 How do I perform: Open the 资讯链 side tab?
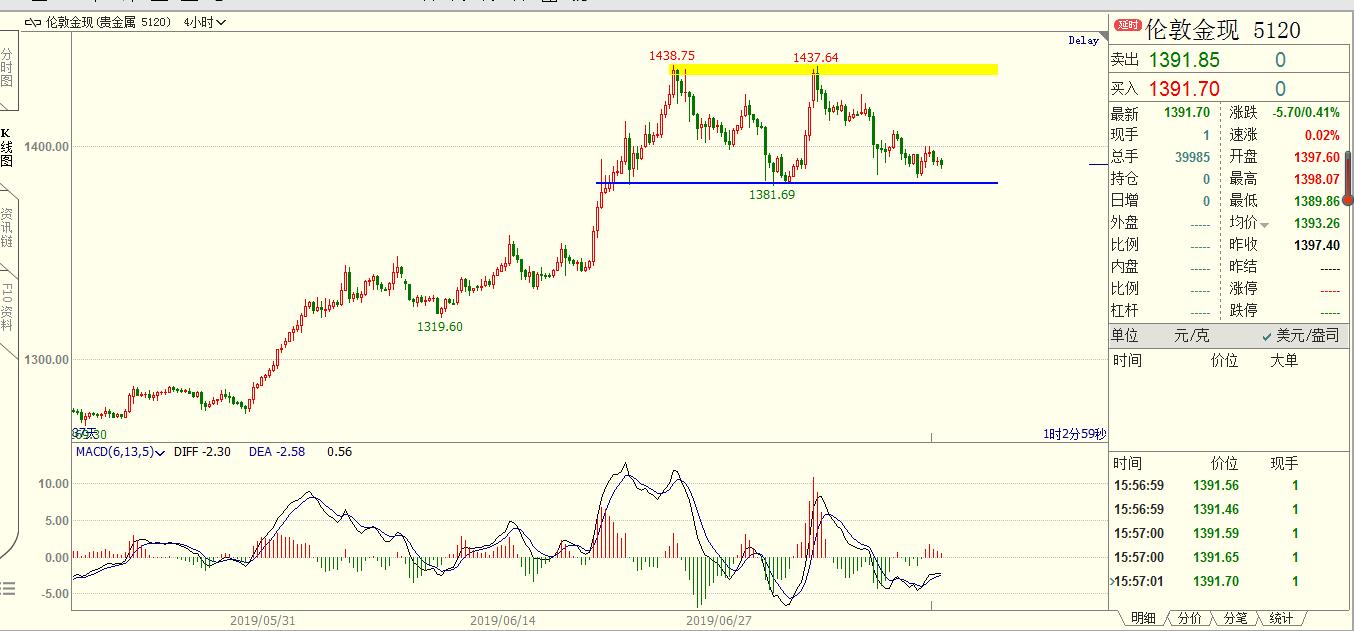pos(7,229)
